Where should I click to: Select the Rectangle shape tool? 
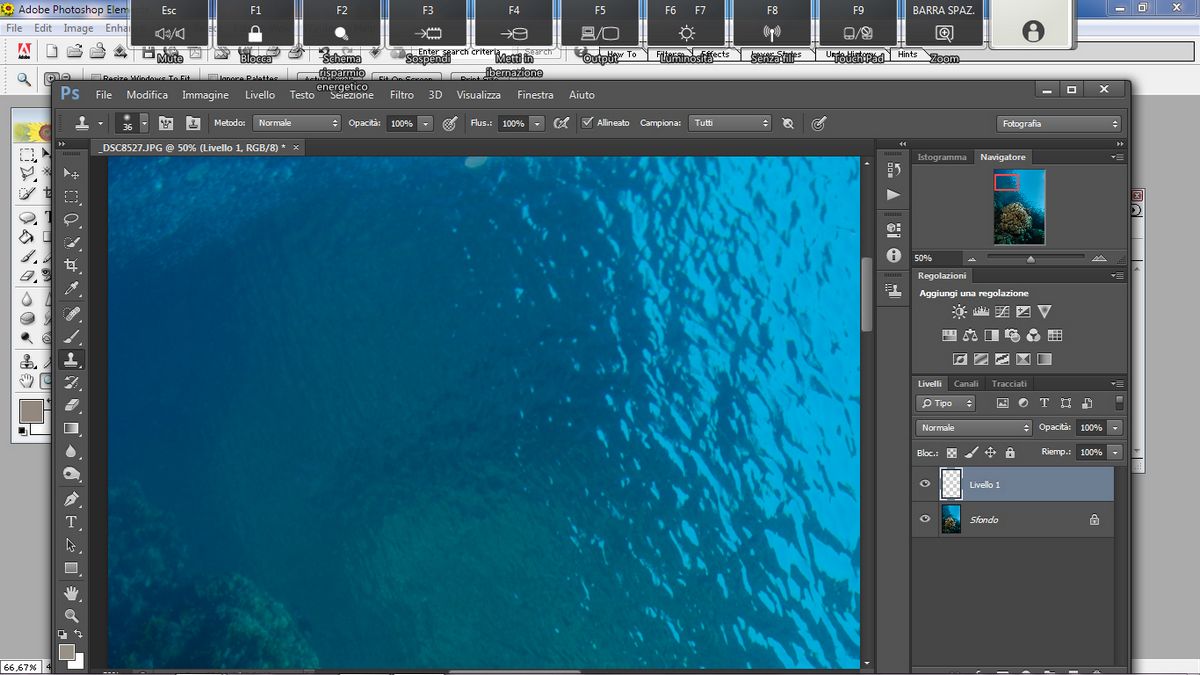click(x=71, y=568)
